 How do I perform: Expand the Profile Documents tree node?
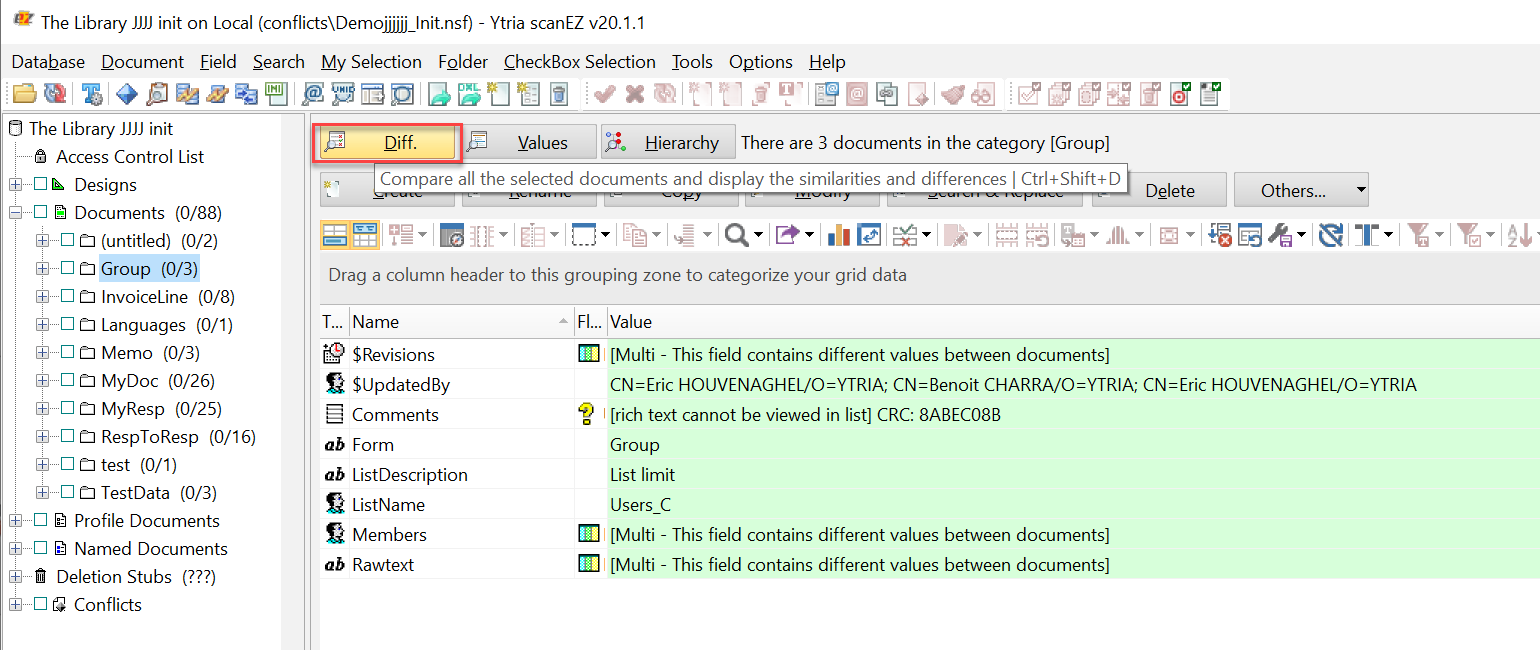[x=15, y=521]
